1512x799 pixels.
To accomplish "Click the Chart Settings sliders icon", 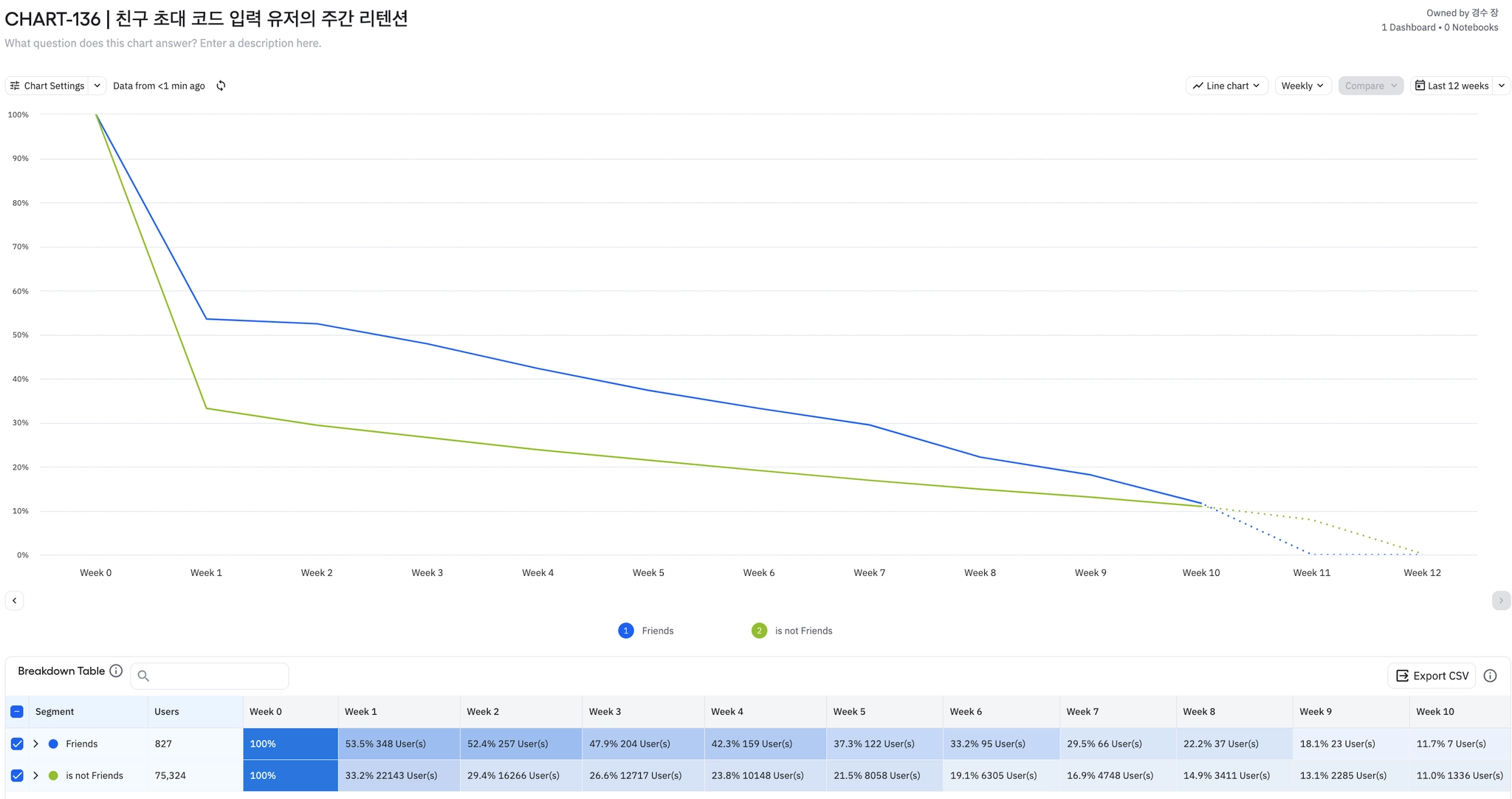I will point(15,86).
